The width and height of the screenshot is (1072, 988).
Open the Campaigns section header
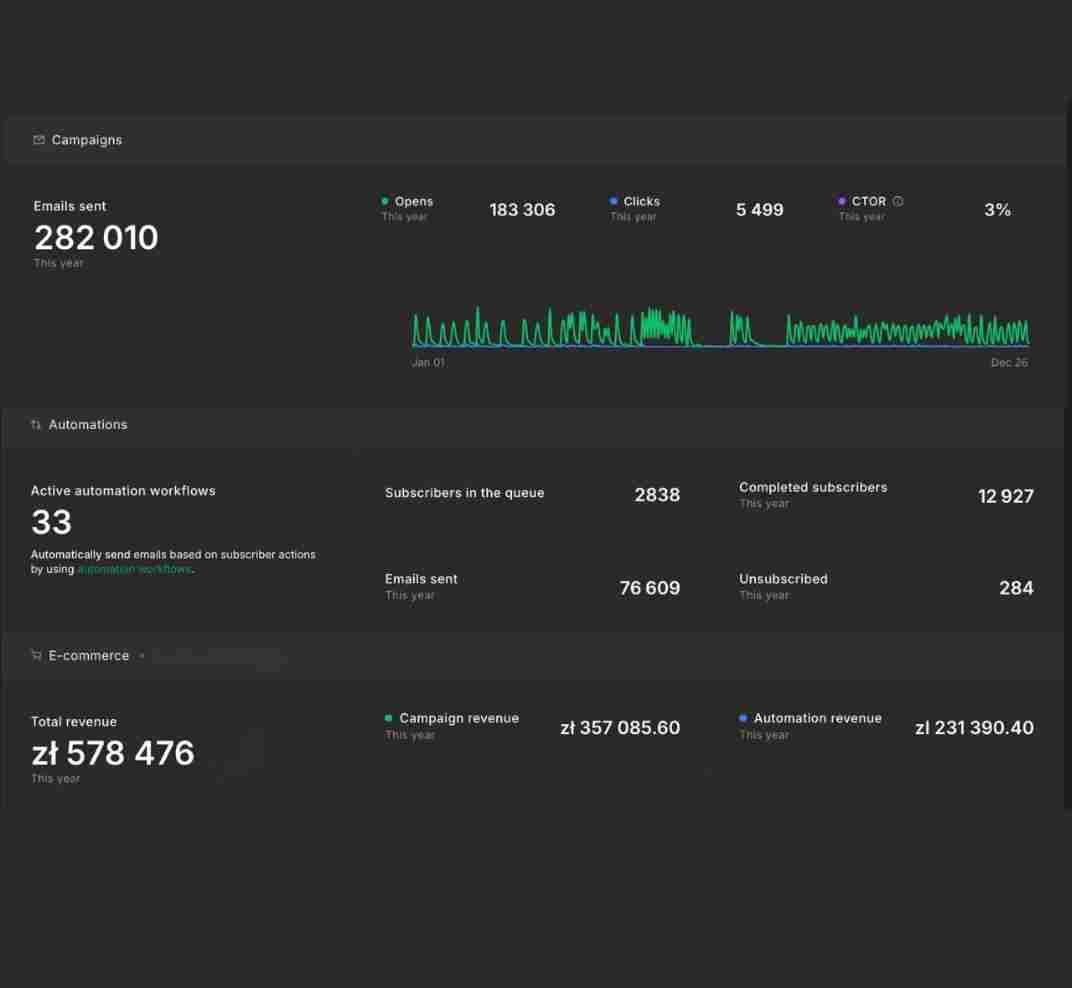(x=535, y=140)
